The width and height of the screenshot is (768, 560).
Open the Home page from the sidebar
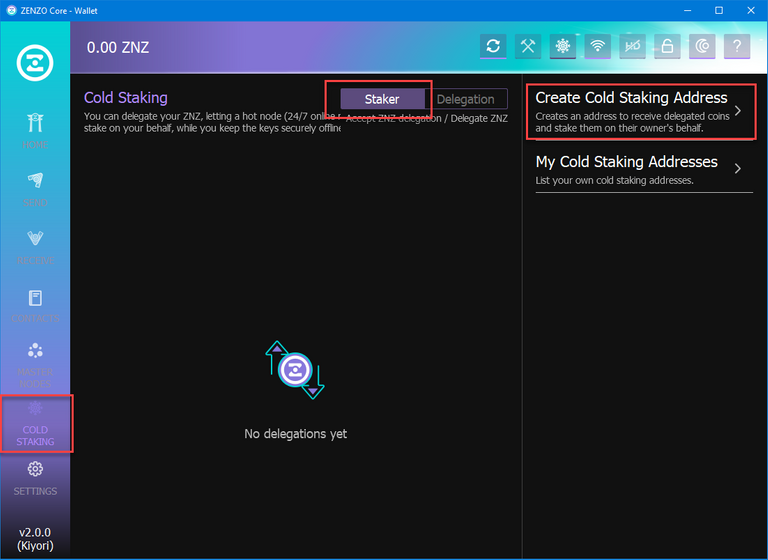pos(35,131)
